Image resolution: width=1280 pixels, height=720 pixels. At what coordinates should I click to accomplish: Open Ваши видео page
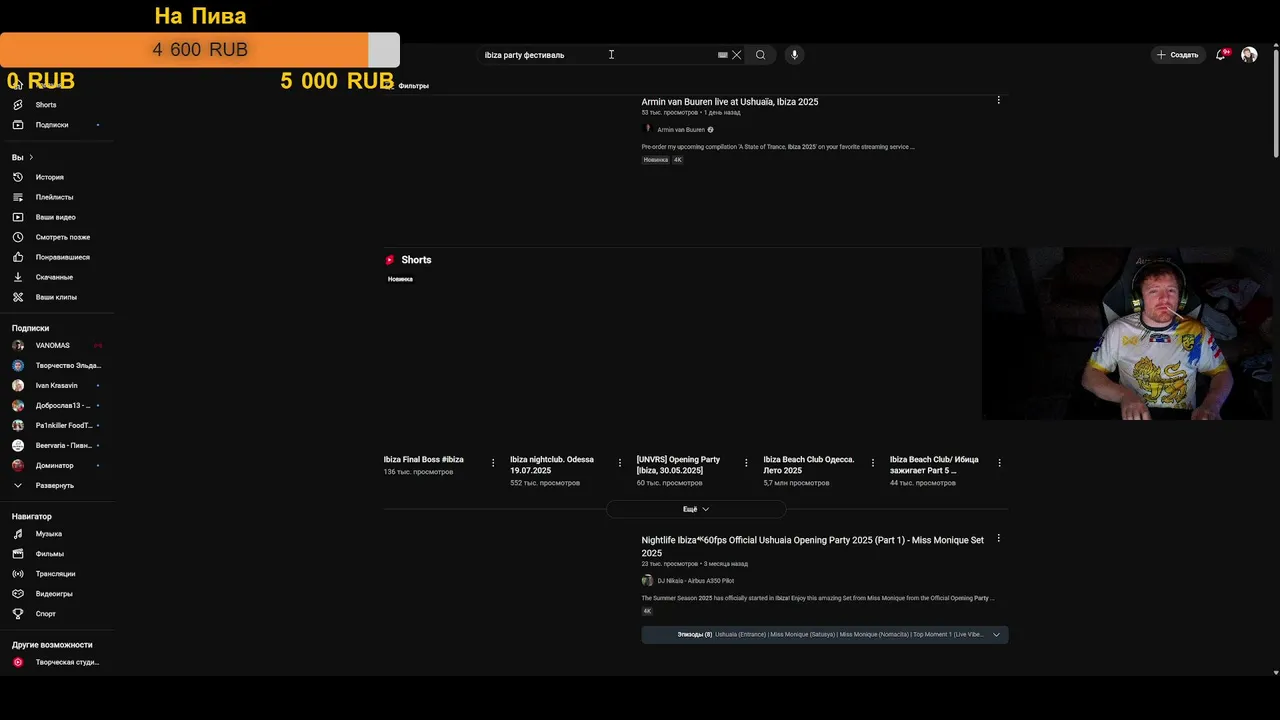click(x=56, y=217)
